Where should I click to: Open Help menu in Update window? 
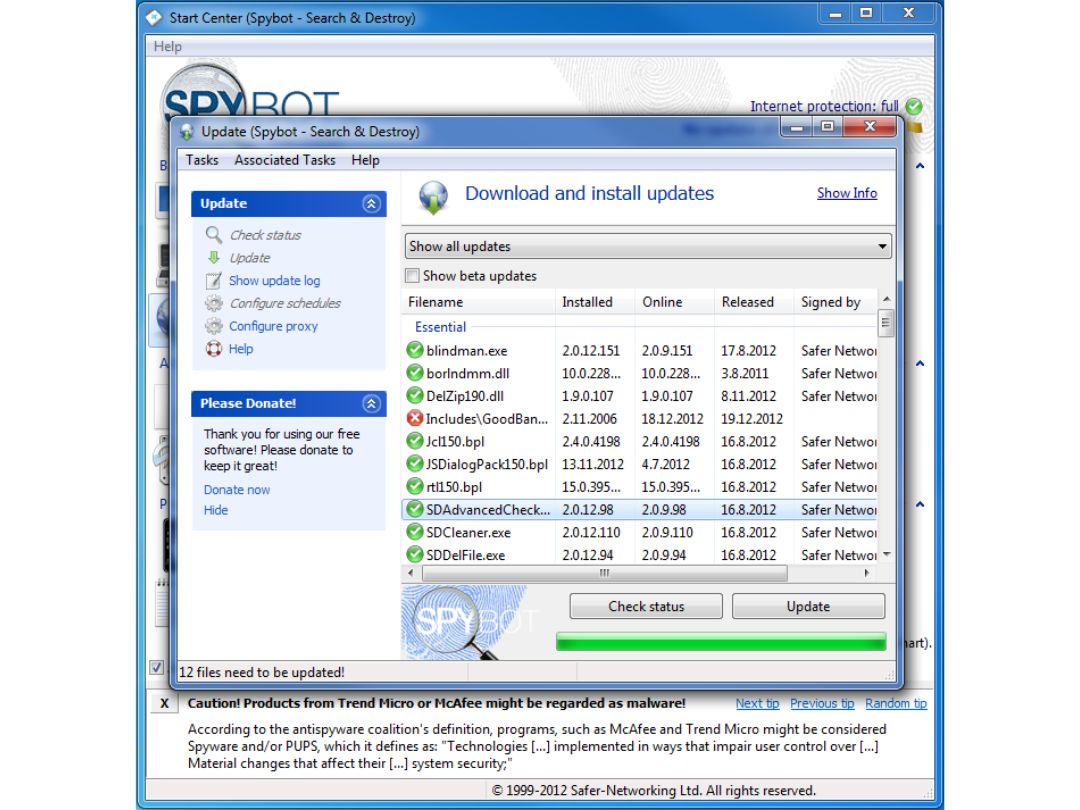pyautogui.click(x=365, y=160)
